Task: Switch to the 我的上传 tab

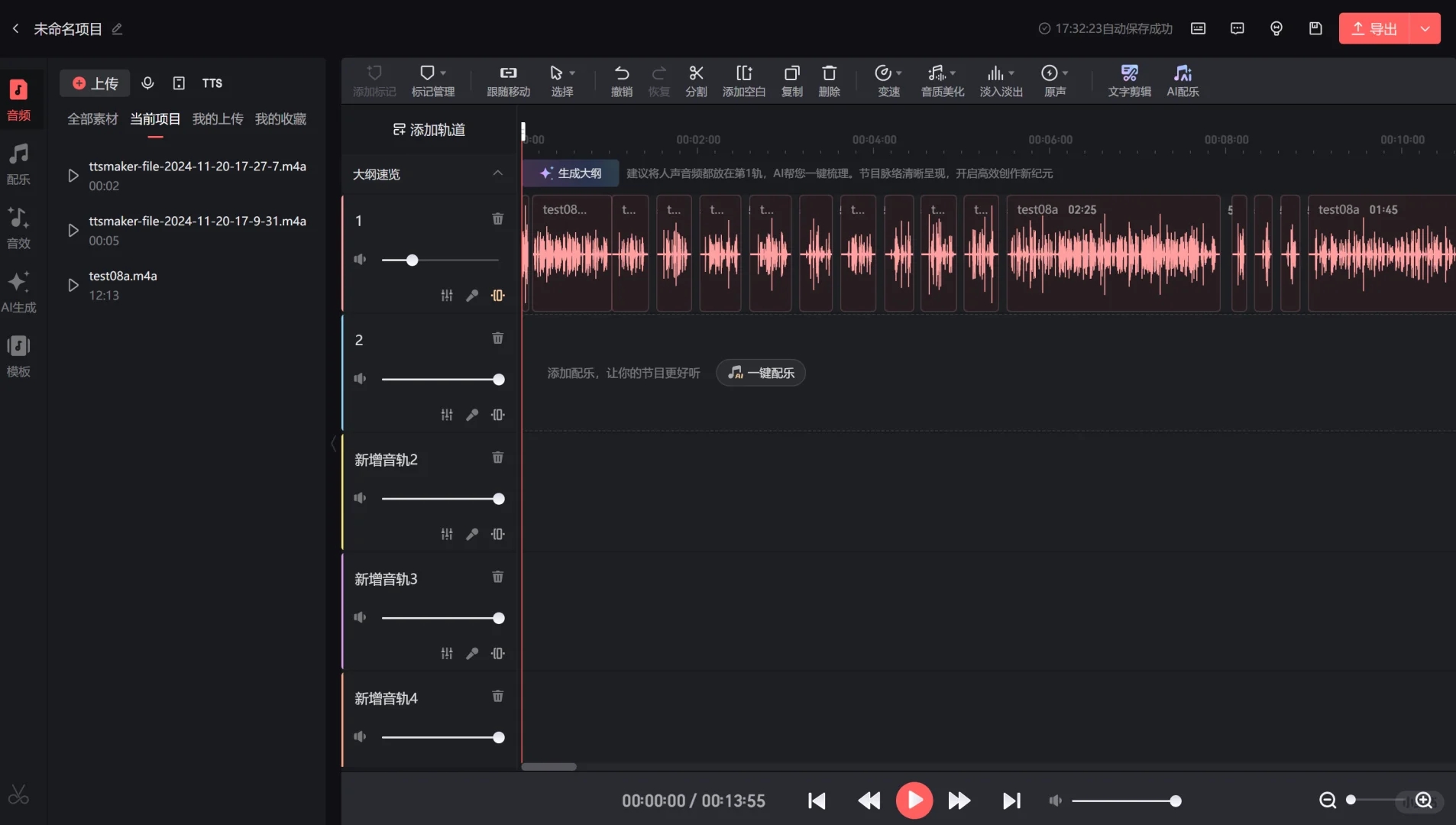Action: 218,119
